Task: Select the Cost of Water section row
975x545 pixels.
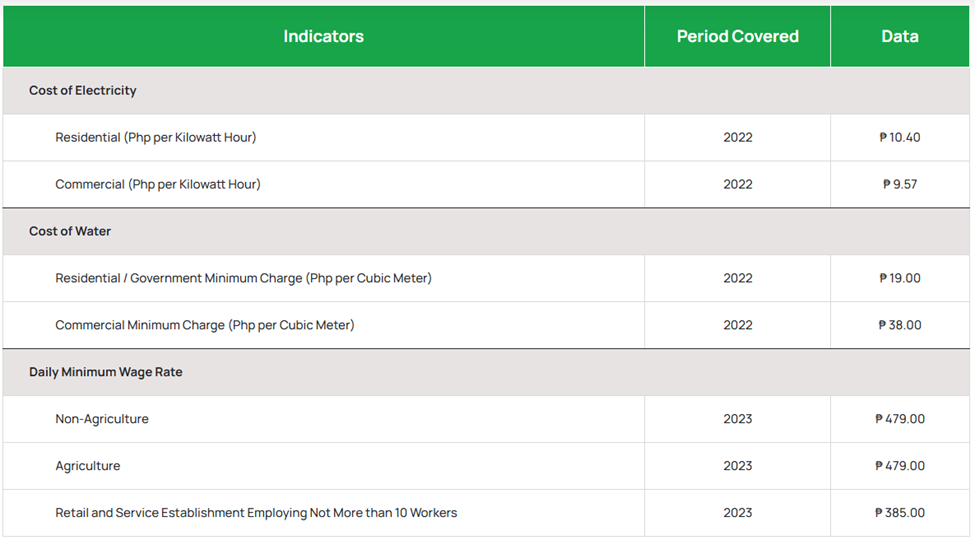Action: tap(70, 232)
